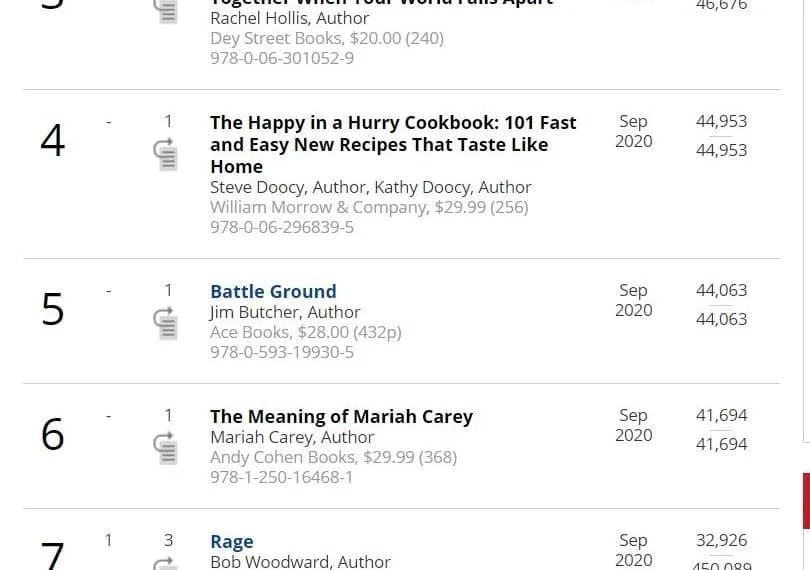Image resolution: width=810 pixels, height=570 pixels.
Task: Click the list icon beside Happy in a Hurry Cookbook
Action: [167, 152]
